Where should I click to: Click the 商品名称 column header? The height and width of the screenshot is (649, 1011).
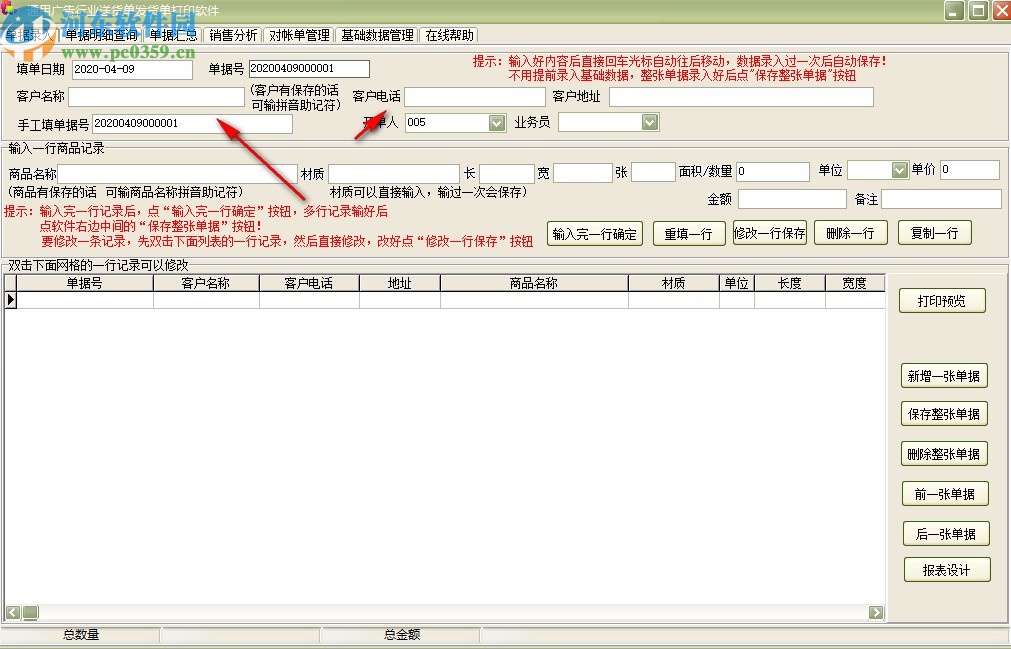click(x=534, y=283)
